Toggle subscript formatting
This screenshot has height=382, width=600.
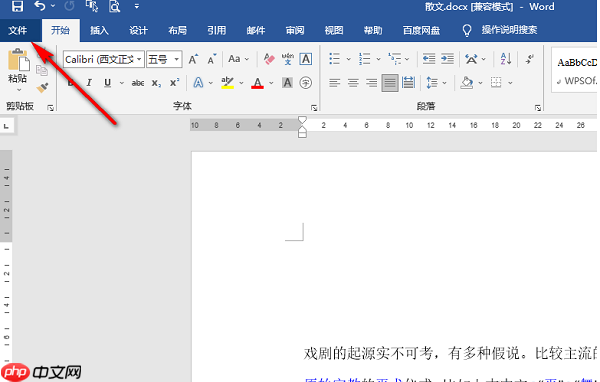(x=156, y=83)
